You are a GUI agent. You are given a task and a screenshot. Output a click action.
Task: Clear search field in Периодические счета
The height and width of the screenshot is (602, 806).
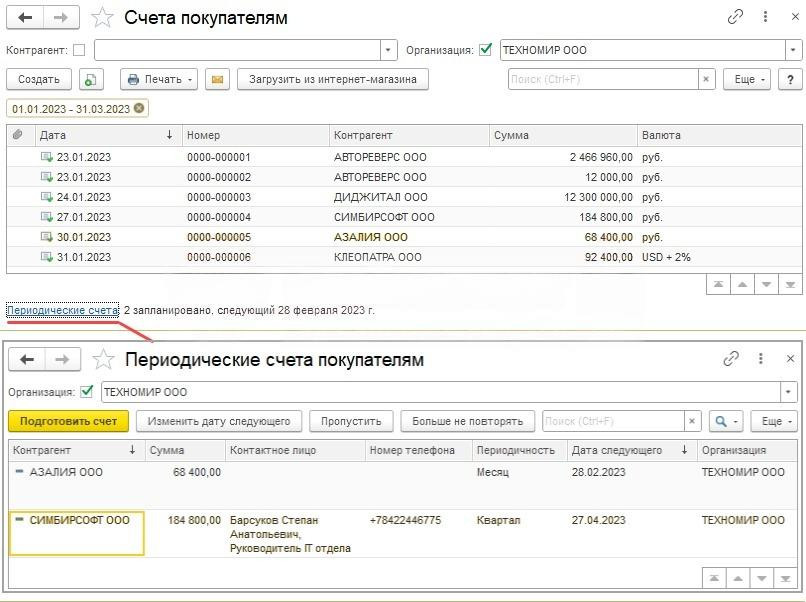click(x=692, y=421)
